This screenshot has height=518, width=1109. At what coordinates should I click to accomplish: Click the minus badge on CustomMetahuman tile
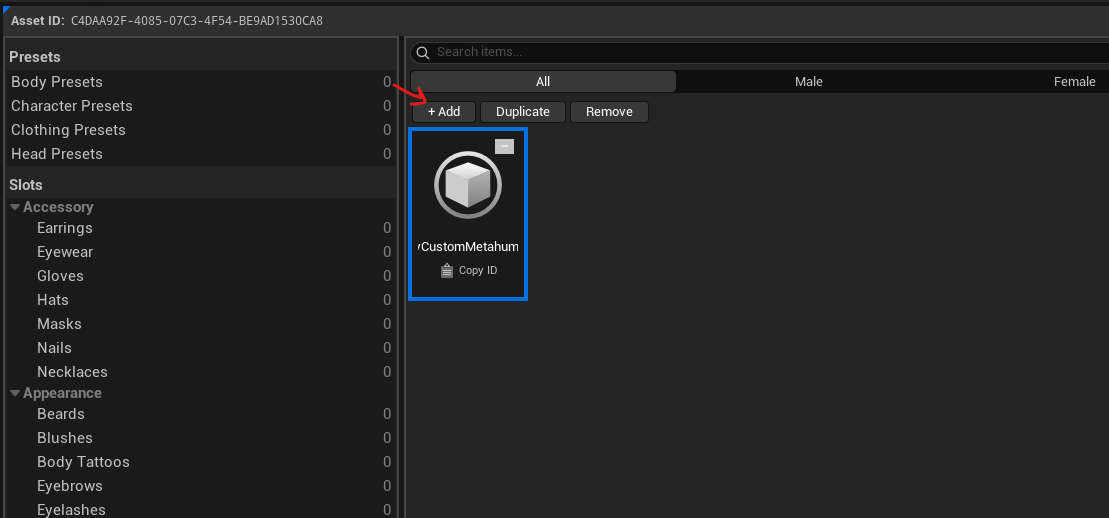[x=504, y=146]
